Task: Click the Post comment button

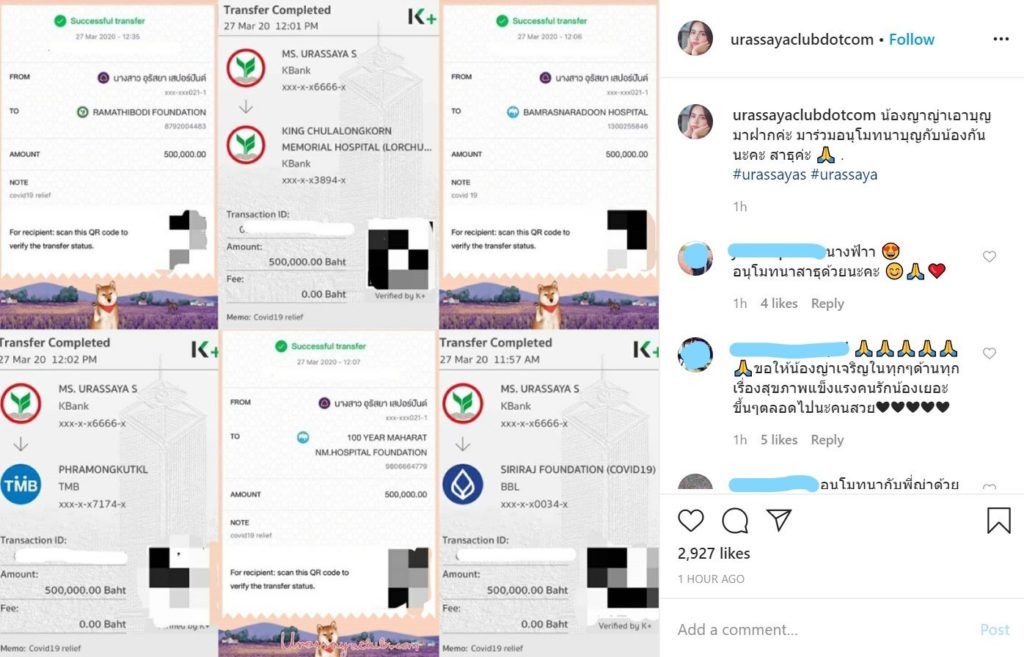Action: (994, 630)
